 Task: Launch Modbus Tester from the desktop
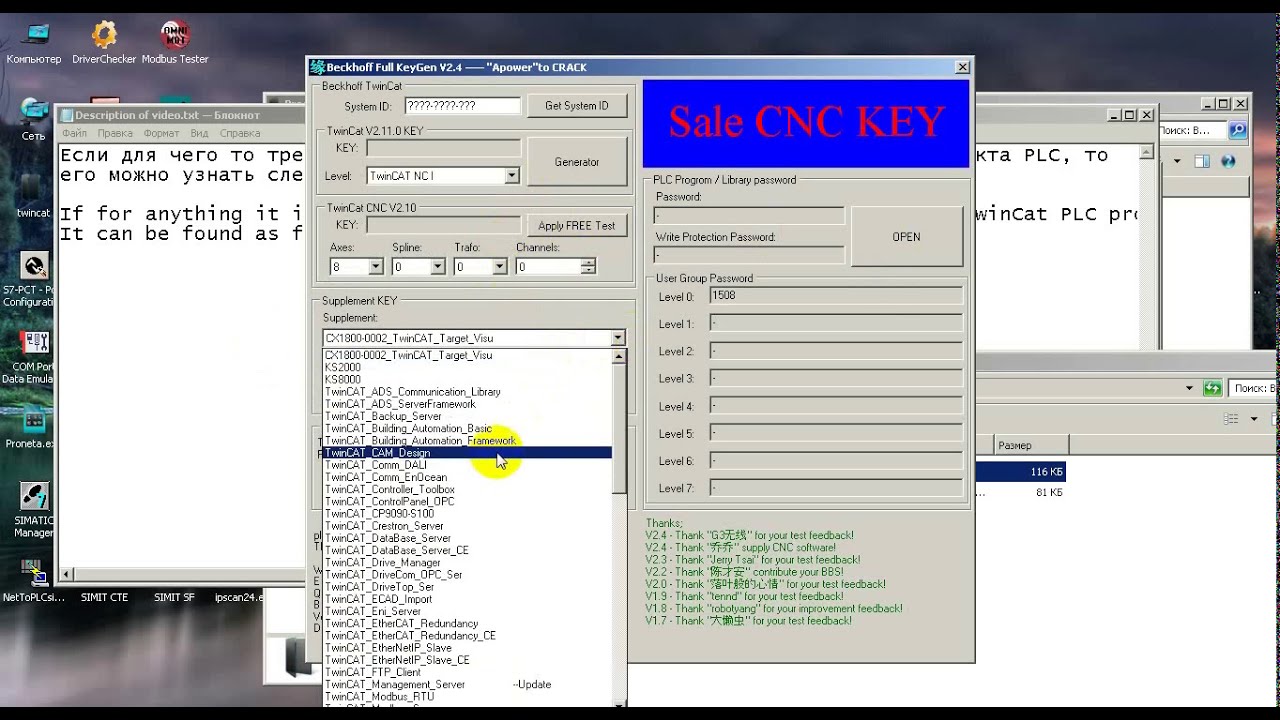pos(175,44)
